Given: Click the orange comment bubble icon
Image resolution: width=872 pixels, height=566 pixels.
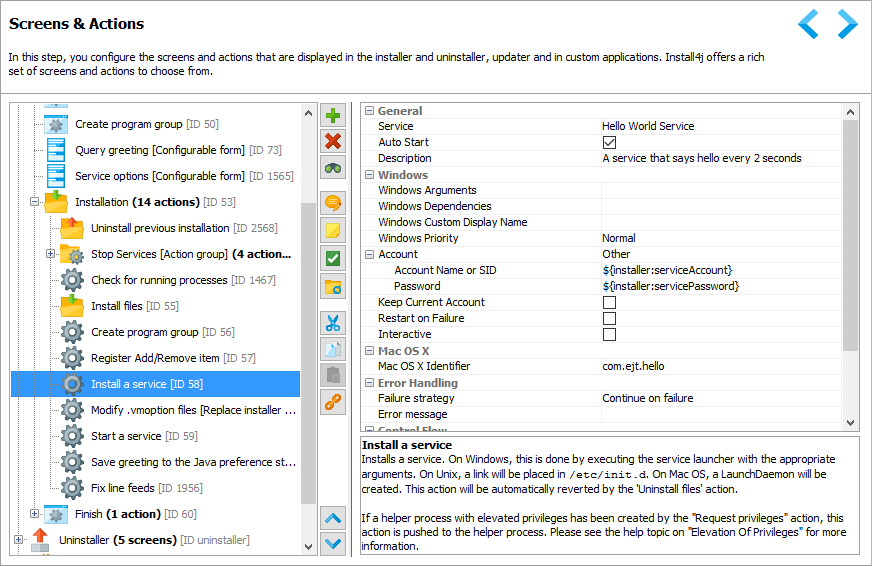Looking at the screenshot, I should (333, 203).
